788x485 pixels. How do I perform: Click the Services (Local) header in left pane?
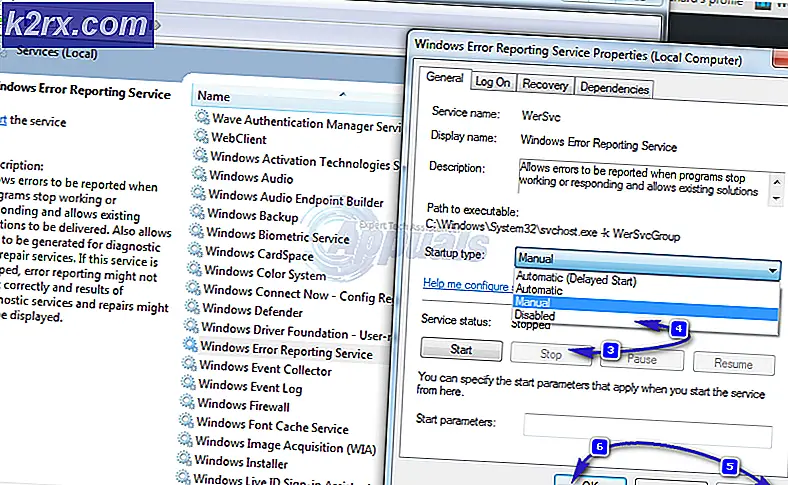pos(57,52)
